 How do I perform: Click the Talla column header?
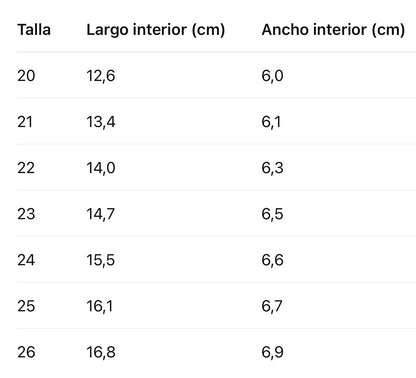34,30
